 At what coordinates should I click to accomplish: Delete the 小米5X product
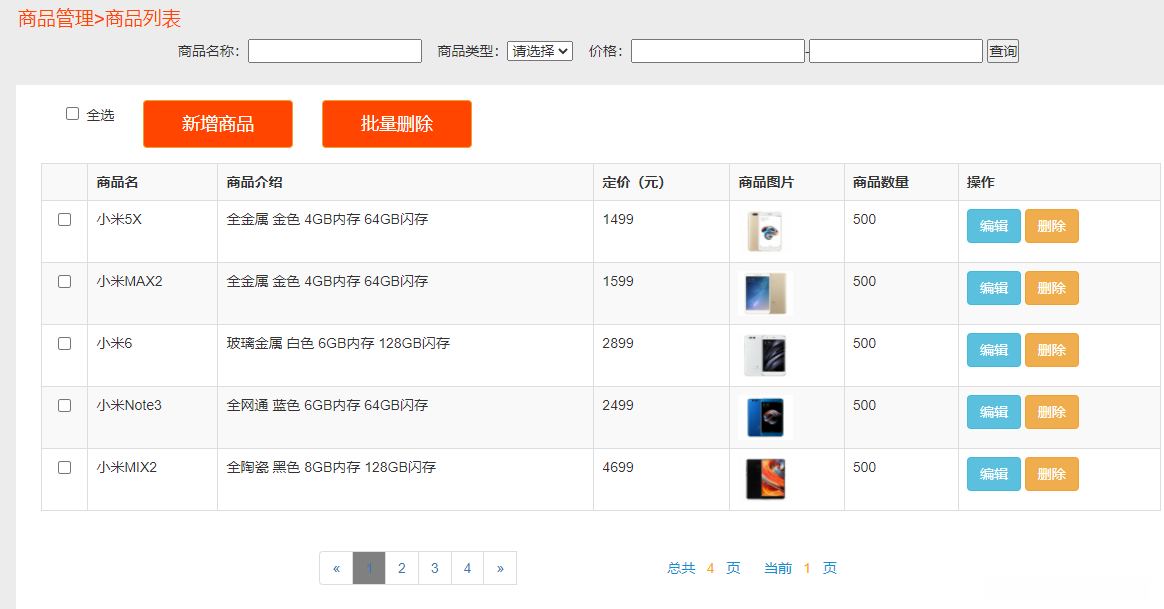click(x=1051, y=226)
